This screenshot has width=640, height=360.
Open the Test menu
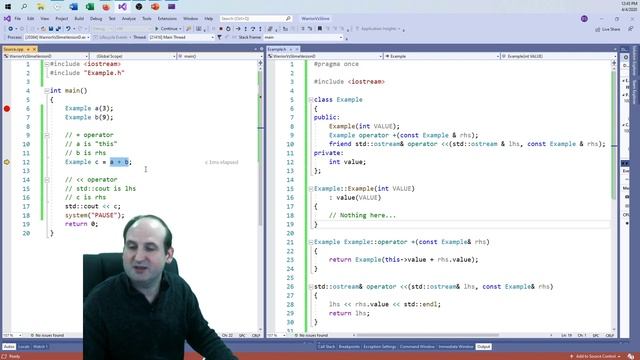[112, 18]
